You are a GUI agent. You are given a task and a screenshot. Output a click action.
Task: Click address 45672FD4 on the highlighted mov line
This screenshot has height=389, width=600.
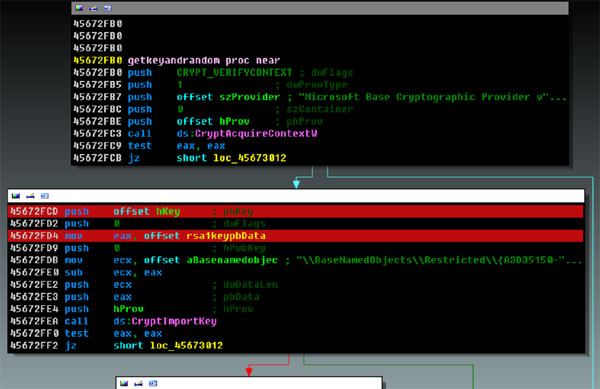pyautogui.click(x=34, y=236)
